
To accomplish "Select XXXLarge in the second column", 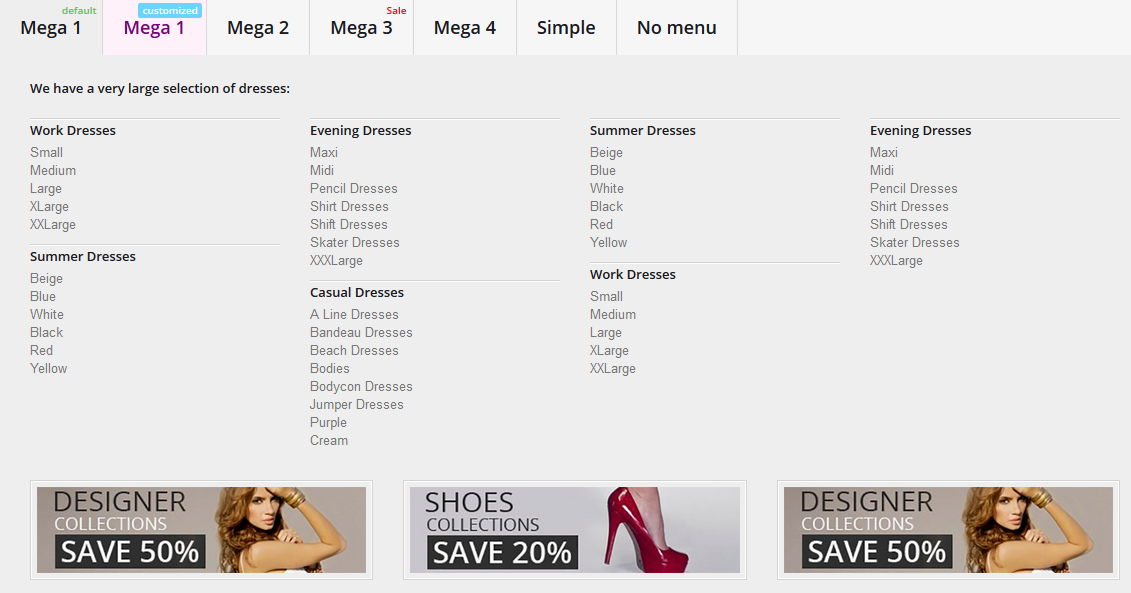I will 336,260.
